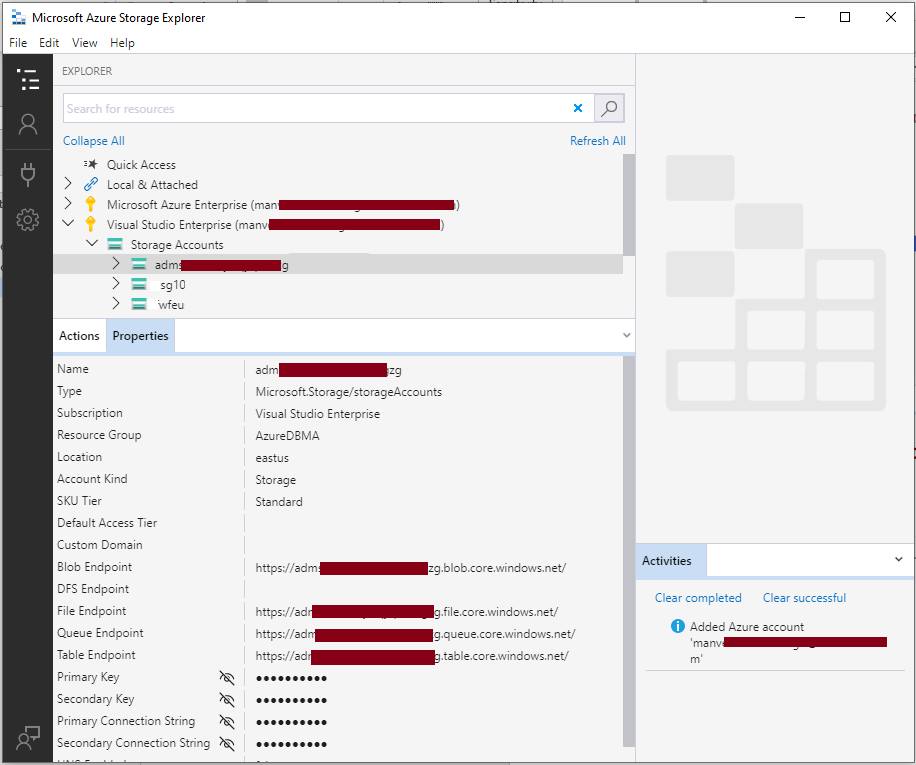Switch to the Actions tab
Viewport: 916px width, 765px height.
coord(79,336)
